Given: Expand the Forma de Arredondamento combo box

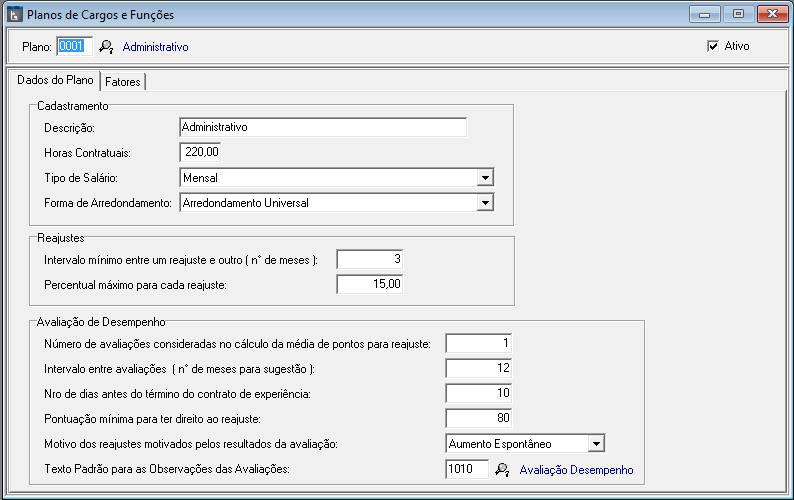Looking at the screenshot, I should pyautogui.click(x=485, y=203).
